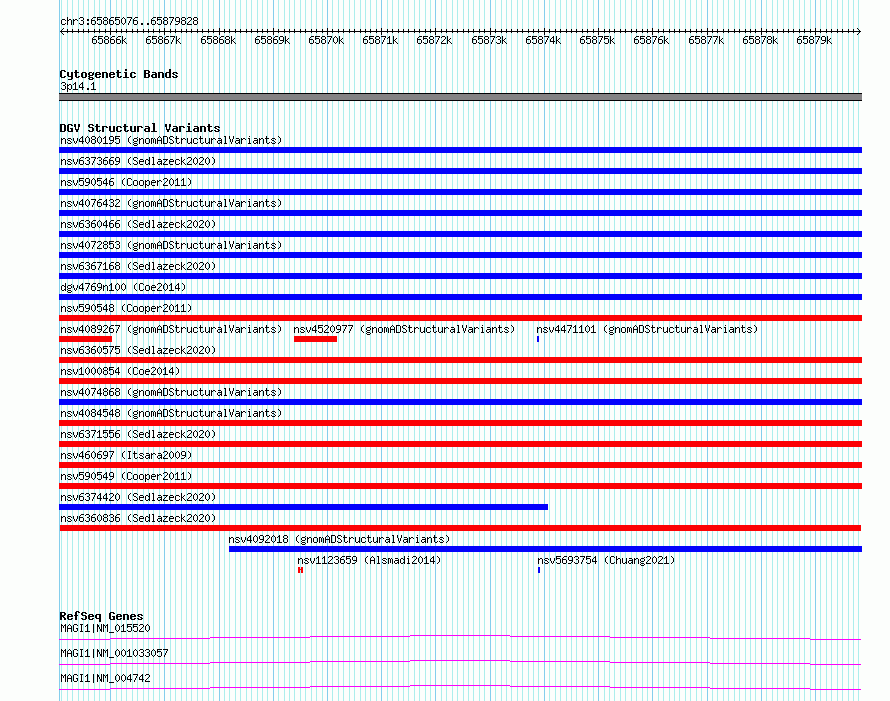Select the 65872k ruler tick label
Image resolution: width=890 pixels, height=701 pixels.
[x=434, y=40]
